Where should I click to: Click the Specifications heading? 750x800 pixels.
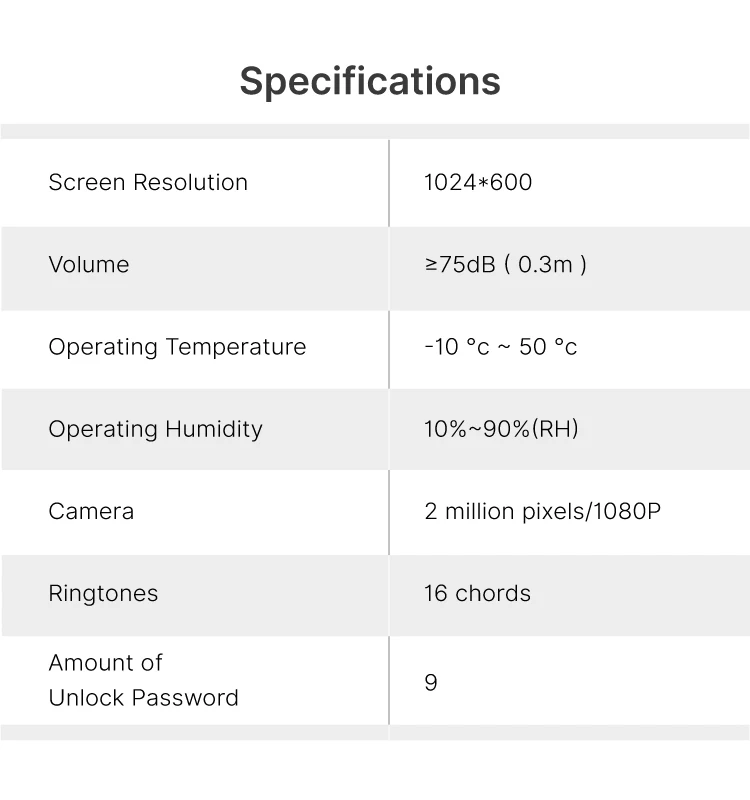click(370, 80)
